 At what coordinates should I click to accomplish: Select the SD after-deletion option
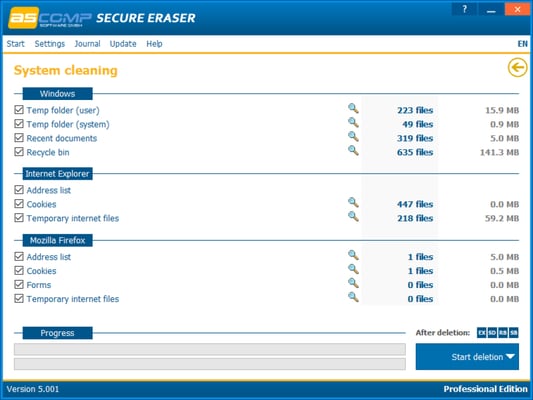492,333
